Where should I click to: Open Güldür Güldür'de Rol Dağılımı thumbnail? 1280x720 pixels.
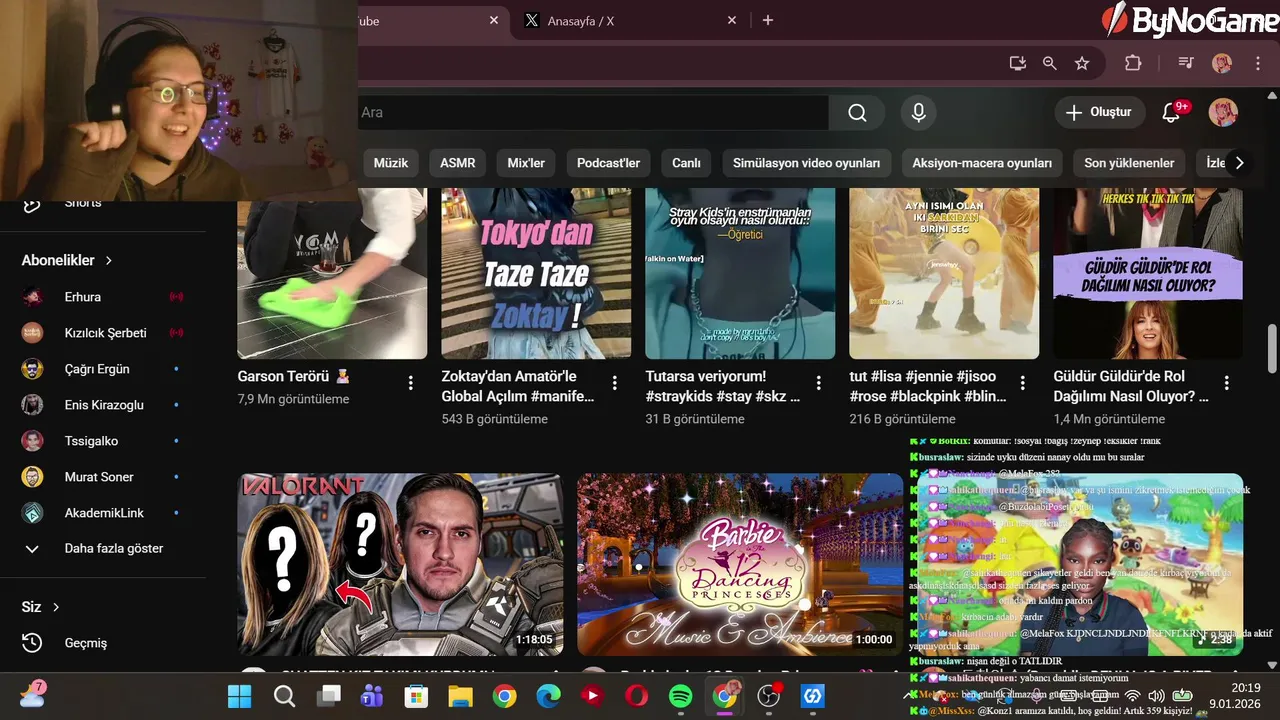click(1148, 273)
